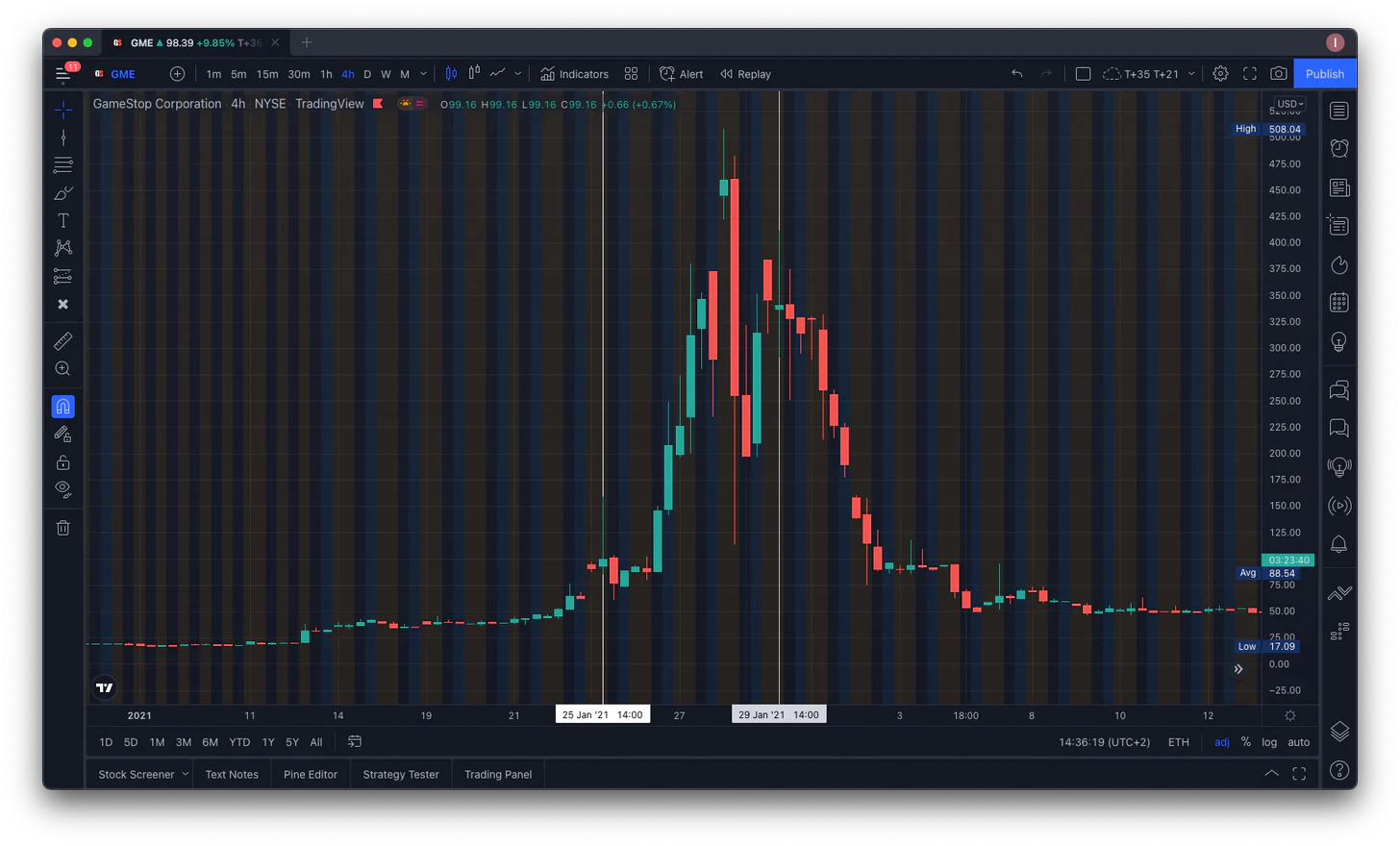Set the date range to 3M
Screen dimensions: 1400x846
click(x=183, y=742)
